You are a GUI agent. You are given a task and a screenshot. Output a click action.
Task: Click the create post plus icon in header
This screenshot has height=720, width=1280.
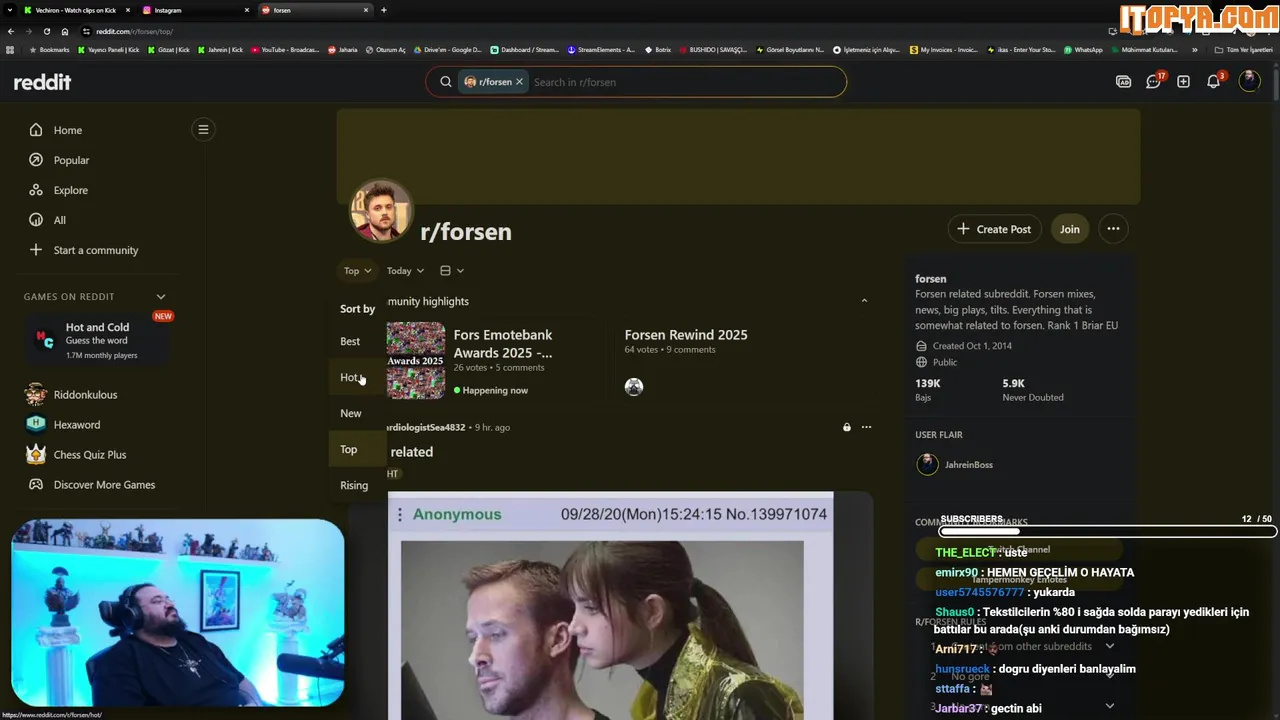point(1183,82)
